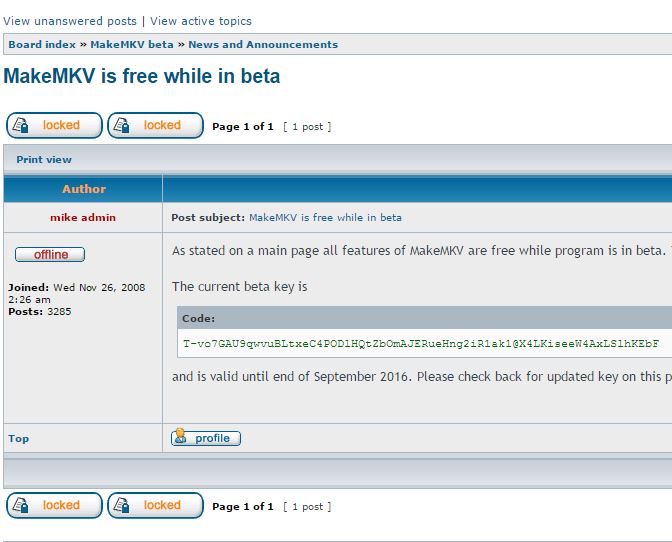This screenshot has height=542, width=672.
Task: Open News and Announcements forum breadcrumb
Action: coord(263,45)
